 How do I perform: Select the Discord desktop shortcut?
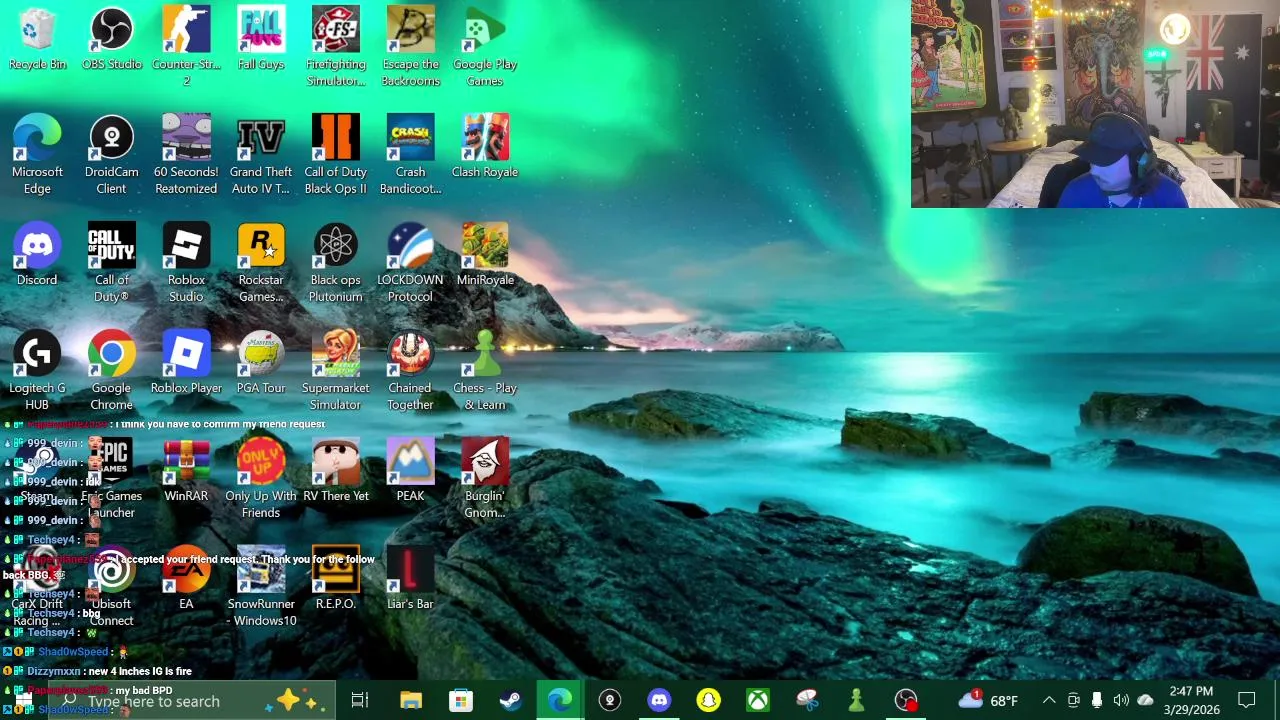tap(37, 256)
